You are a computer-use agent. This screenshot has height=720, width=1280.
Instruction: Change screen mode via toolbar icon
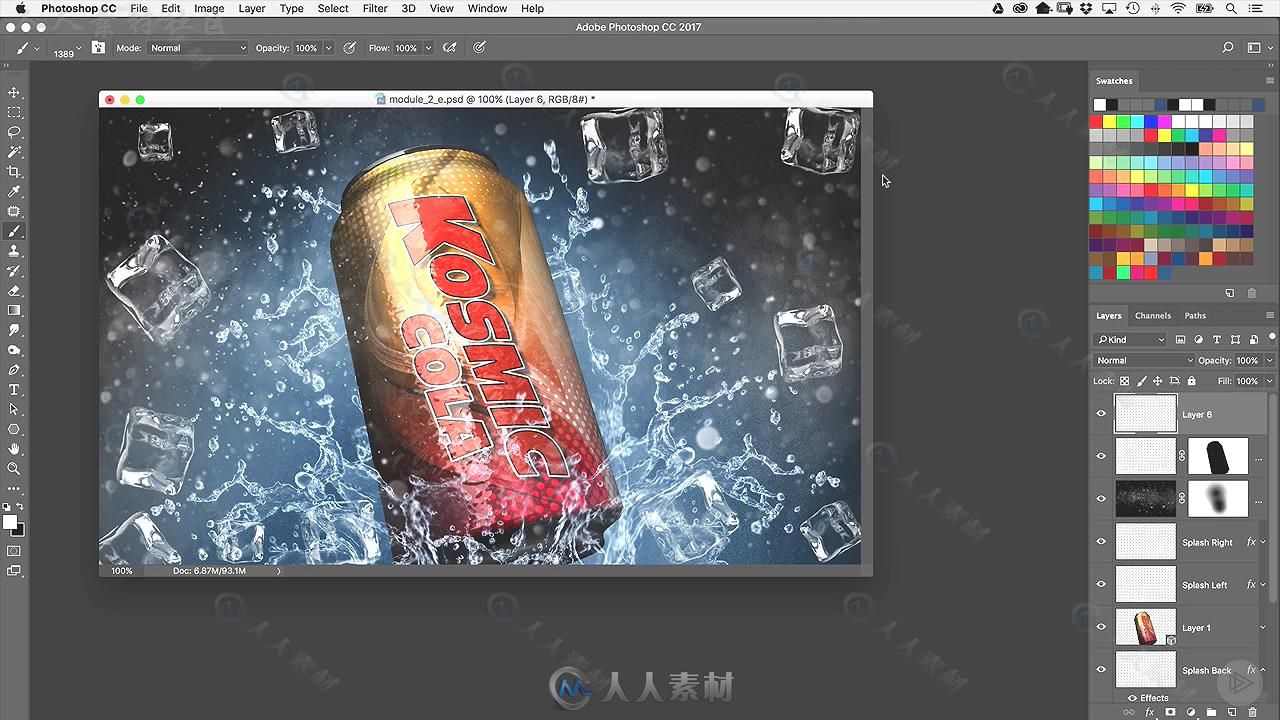pyautogui.click(x=14, y=571)
